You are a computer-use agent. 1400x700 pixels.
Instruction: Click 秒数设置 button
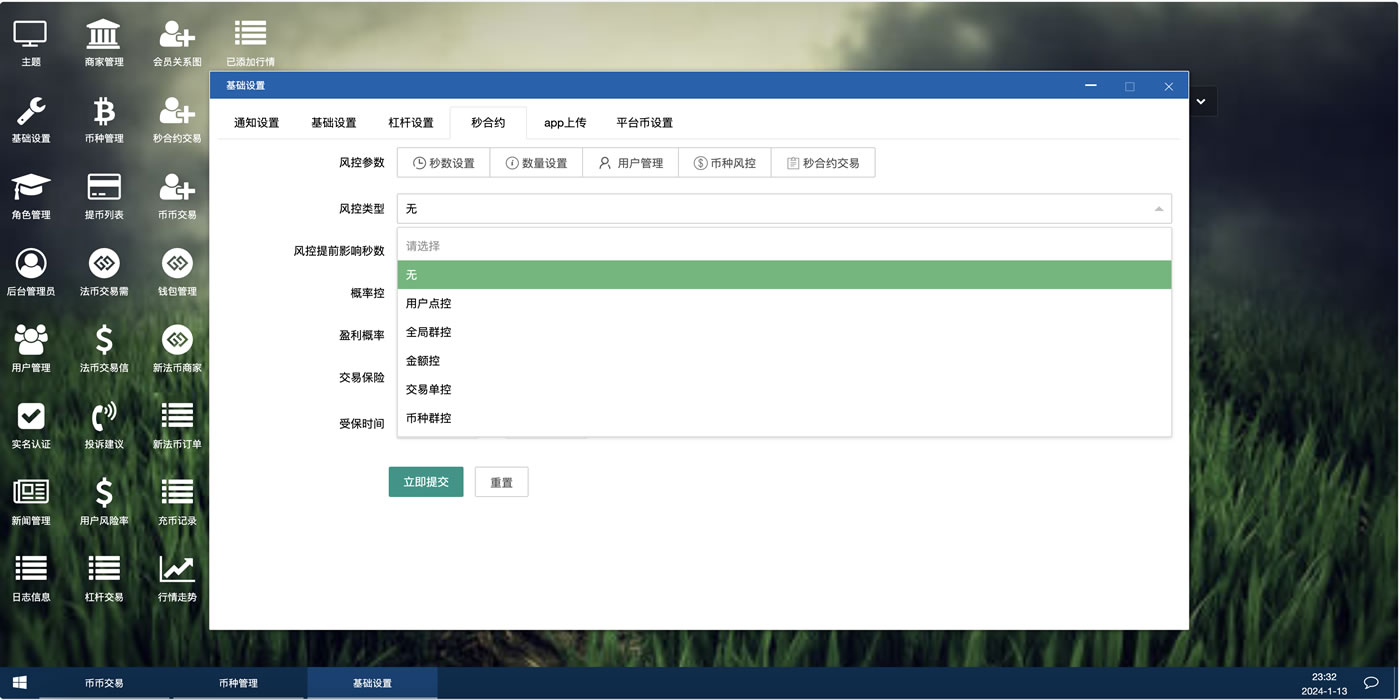(x=443, y=163)
